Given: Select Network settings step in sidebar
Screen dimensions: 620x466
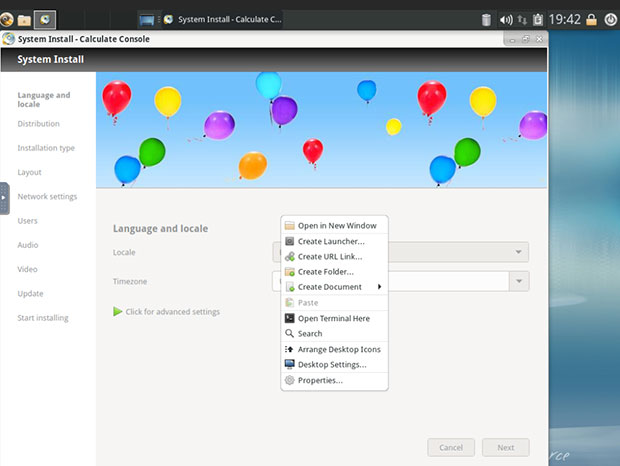Looking at the screenshot, I should [x=47, y=196].
